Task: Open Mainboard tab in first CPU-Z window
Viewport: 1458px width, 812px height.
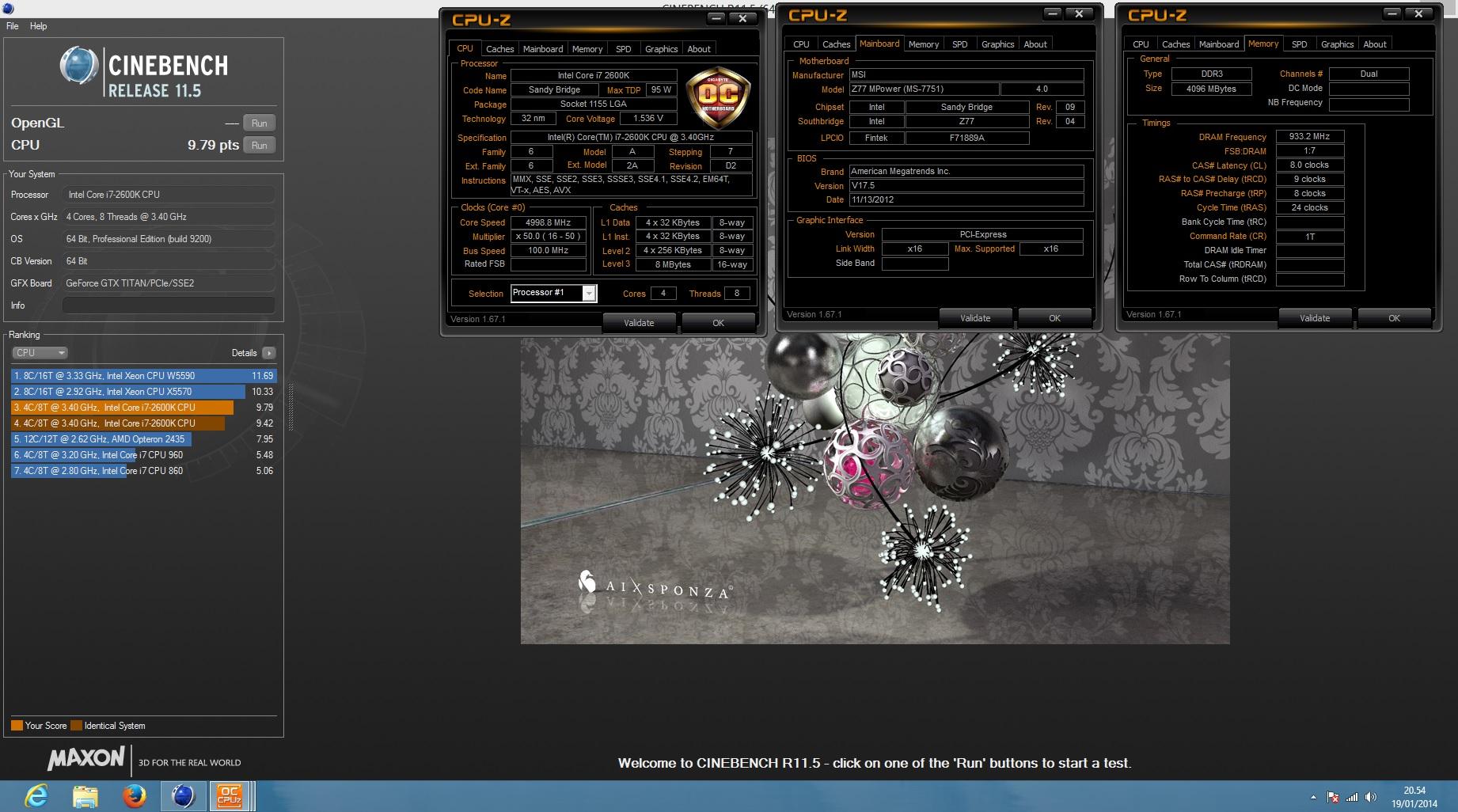Action: tap(543, 49)
